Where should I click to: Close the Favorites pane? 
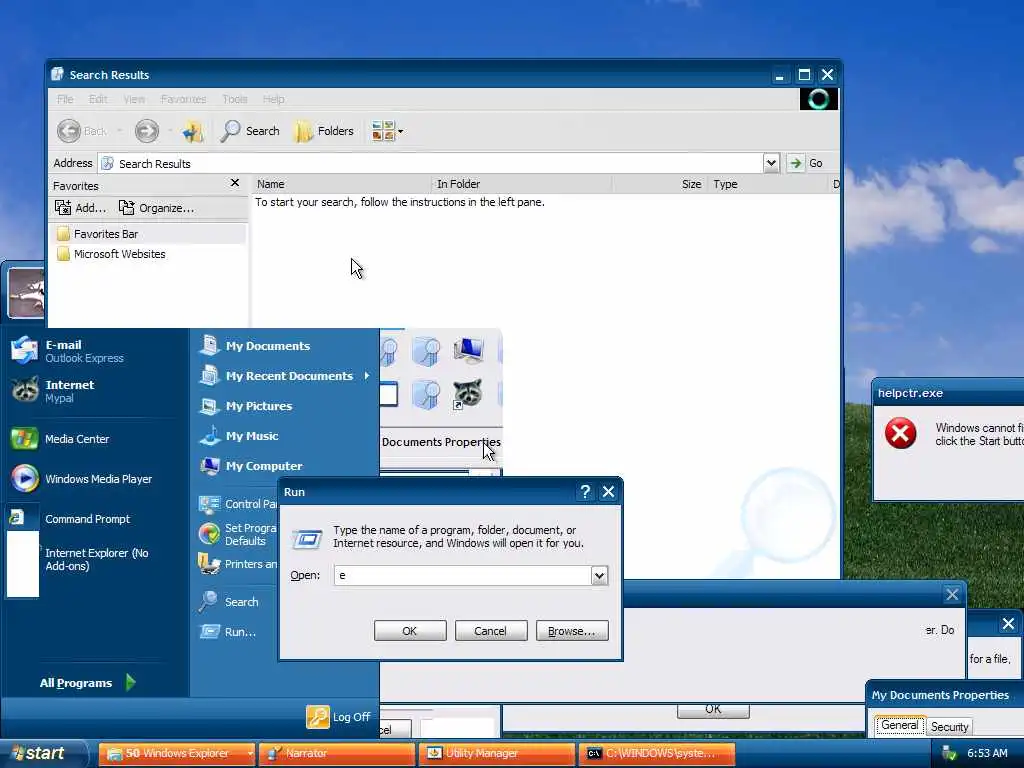tap(235, 183)
